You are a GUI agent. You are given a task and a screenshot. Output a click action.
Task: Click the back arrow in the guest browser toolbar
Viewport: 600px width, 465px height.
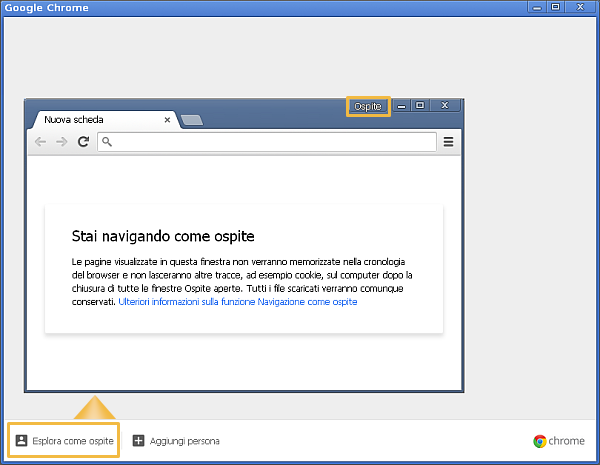40,142
